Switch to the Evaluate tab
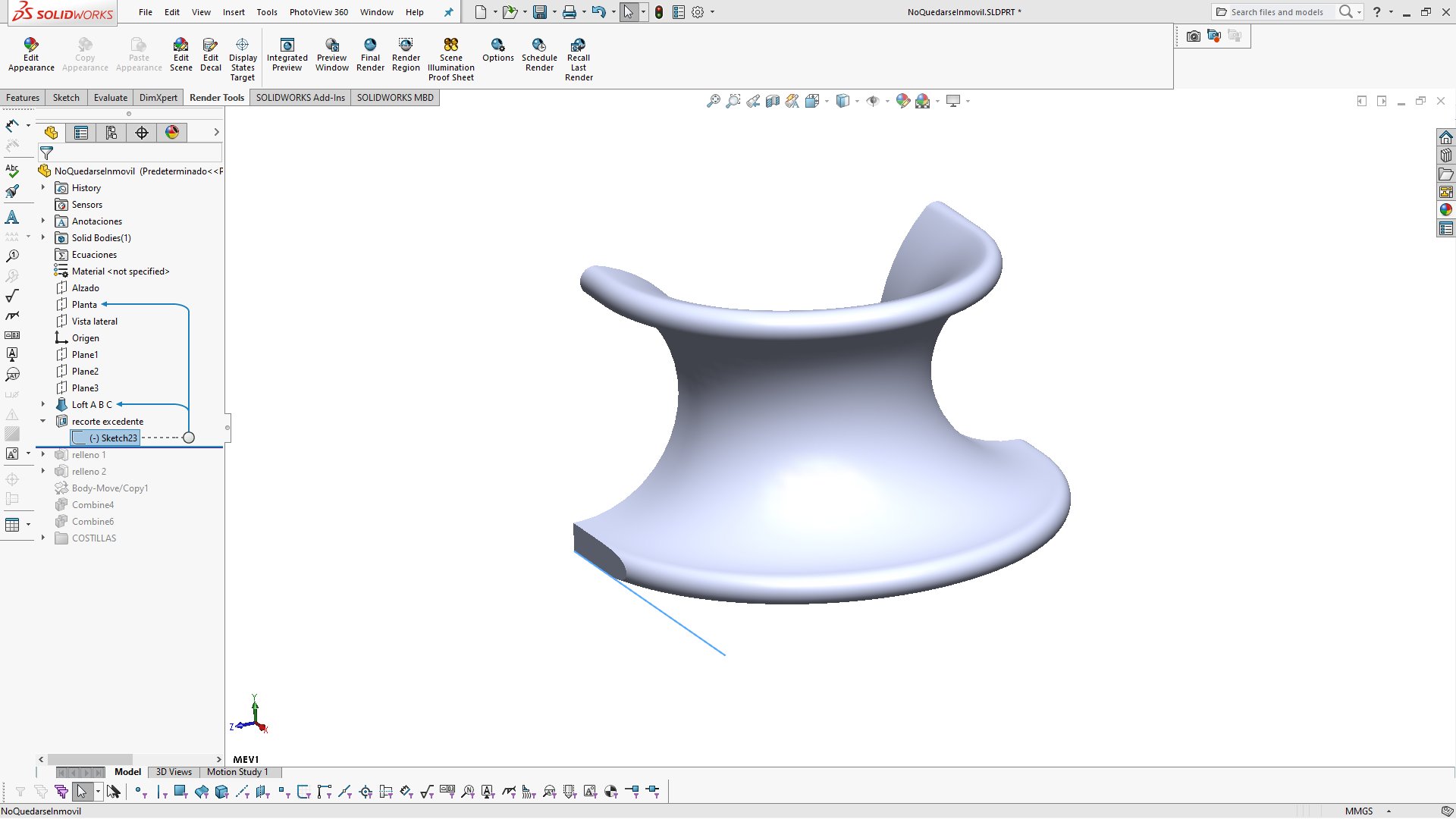1456x819 pixels. point(111,98)
